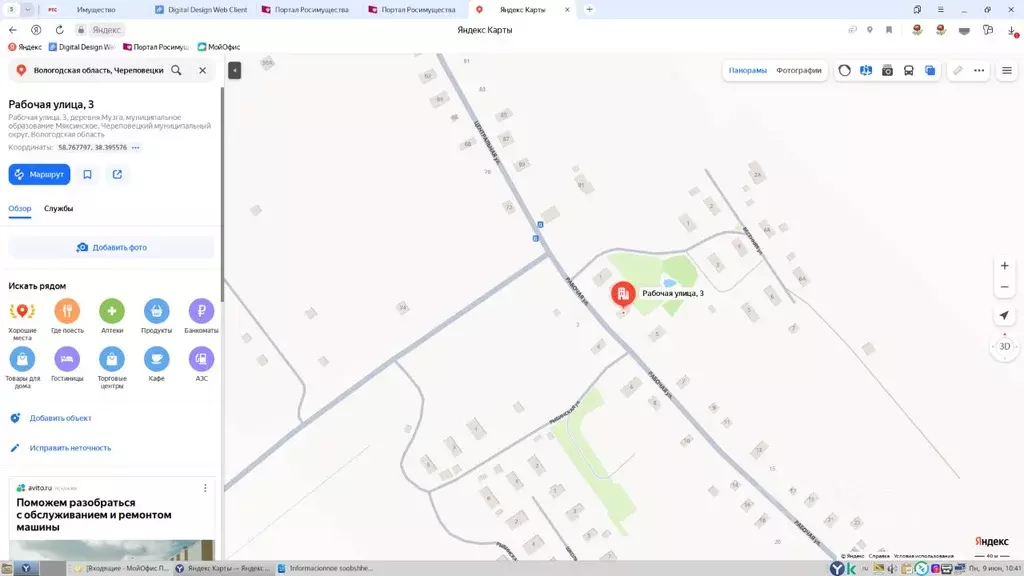Reload the current page
This screenshot has width=1024, height=576.
(x=59, y=30)
